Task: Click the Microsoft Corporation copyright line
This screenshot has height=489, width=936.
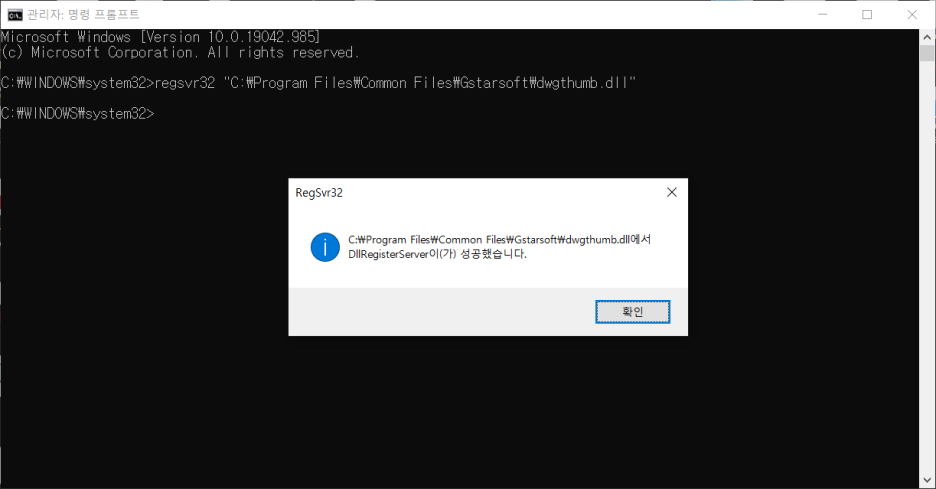Action: 180,52
